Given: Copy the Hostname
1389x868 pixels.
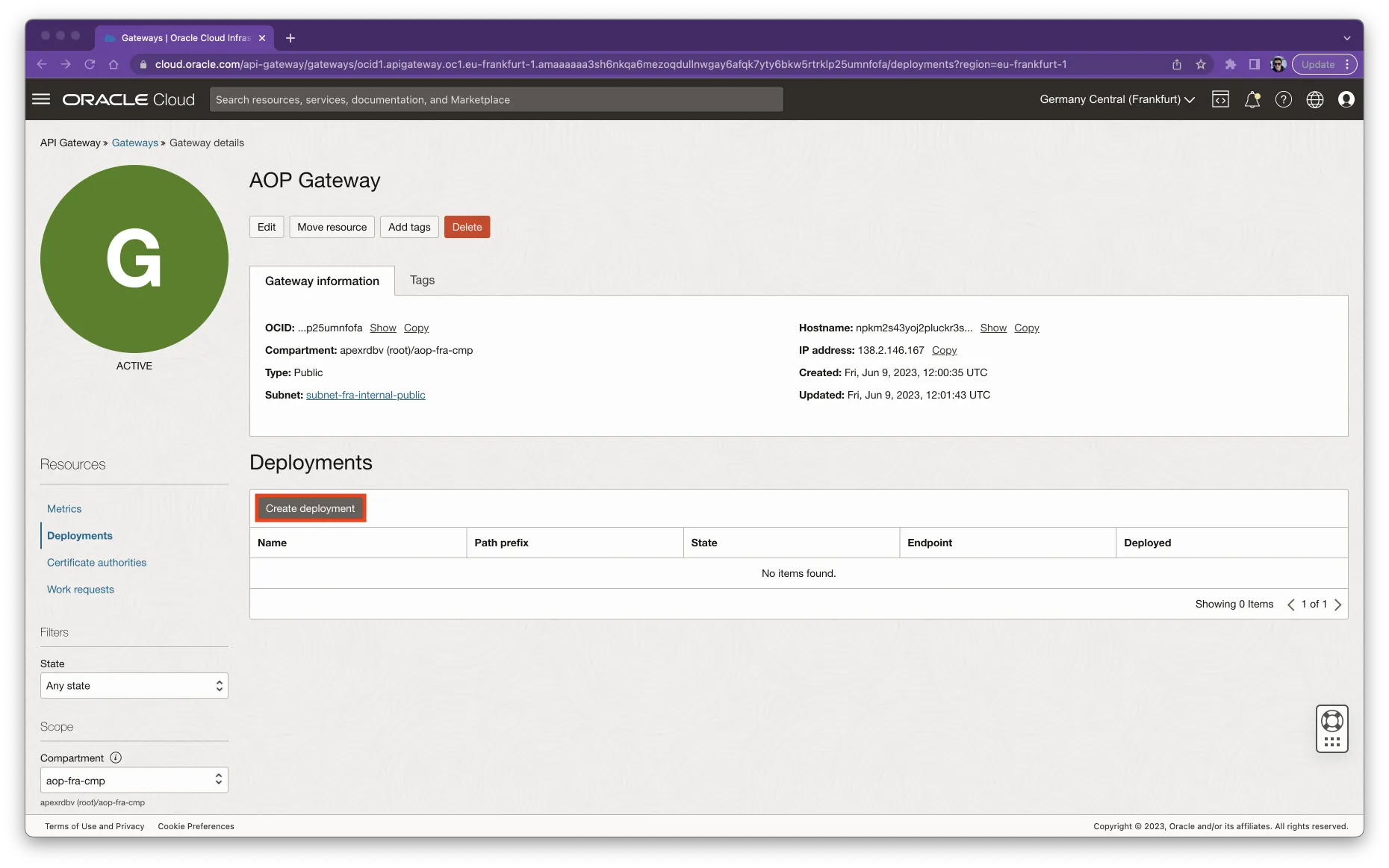Looking at the screenshot, I should (1027, 328).
